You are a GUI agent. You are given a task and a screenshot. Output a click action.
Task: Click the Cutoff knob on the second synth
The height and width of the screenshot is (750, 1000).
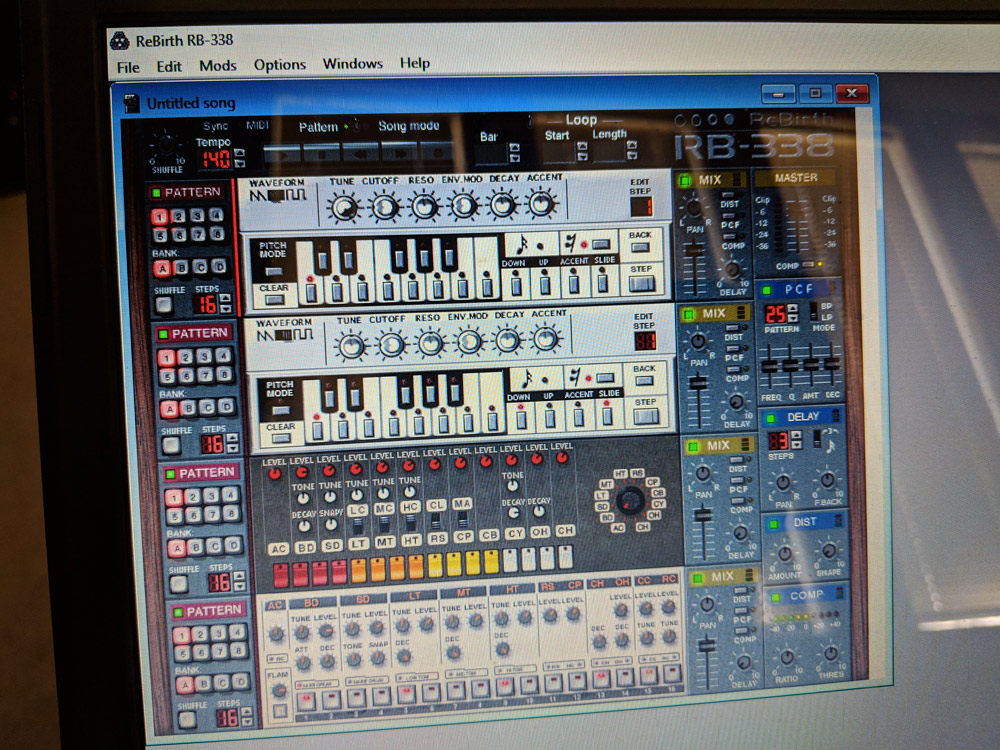(x=390, y=345)
